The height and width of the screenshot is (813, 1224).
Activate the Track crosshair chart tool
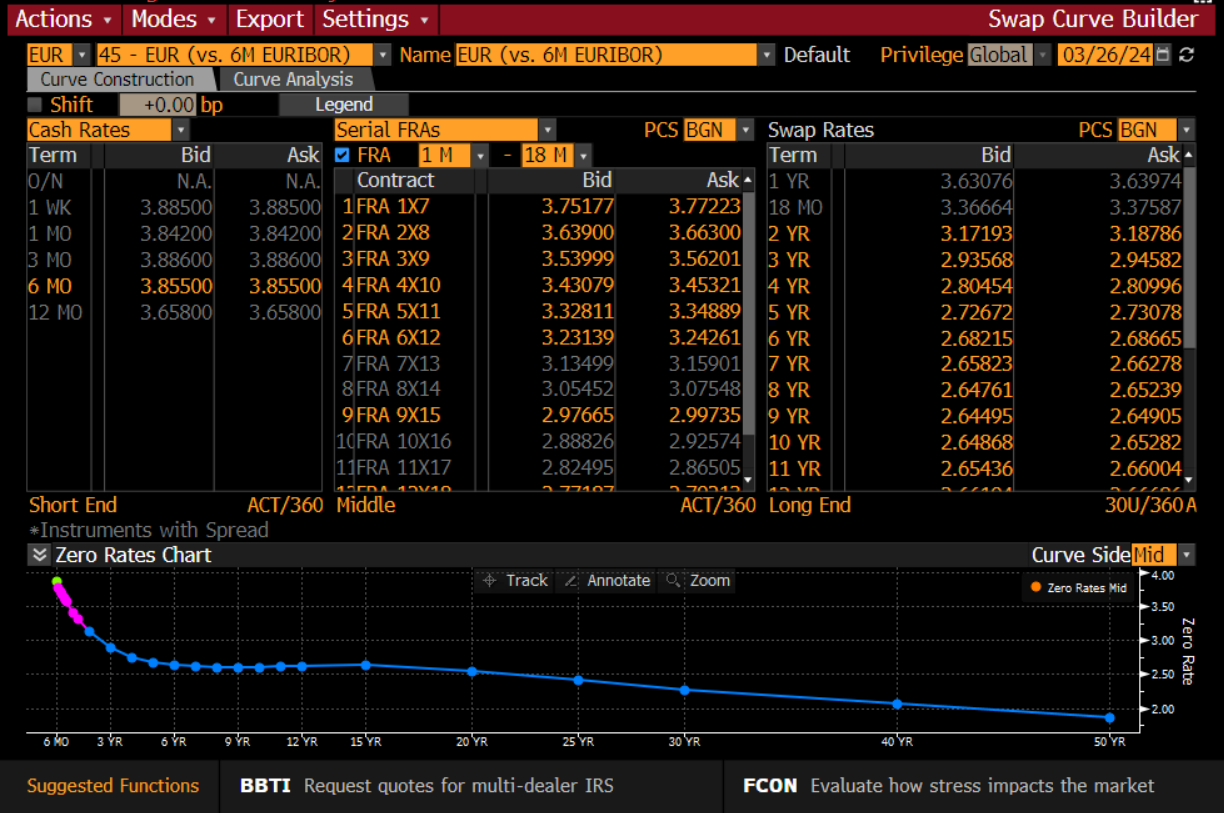coord(515,580)
